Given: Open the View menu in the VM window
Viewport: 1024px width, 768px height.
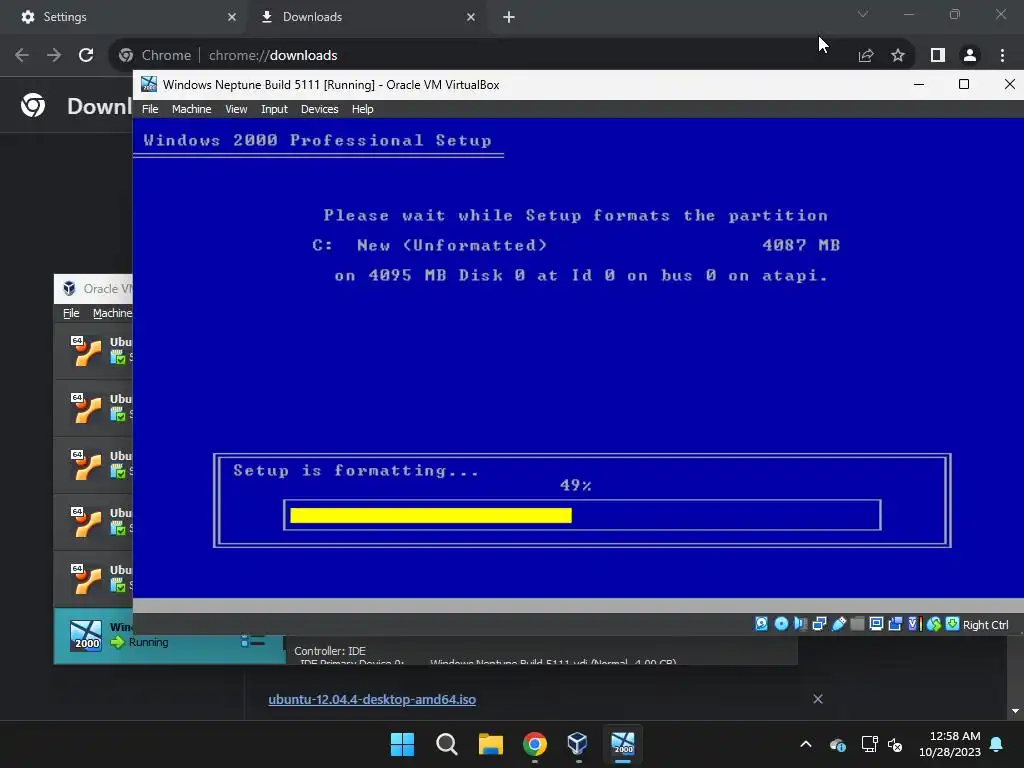Looking at the screenshot, I should 236,109.
